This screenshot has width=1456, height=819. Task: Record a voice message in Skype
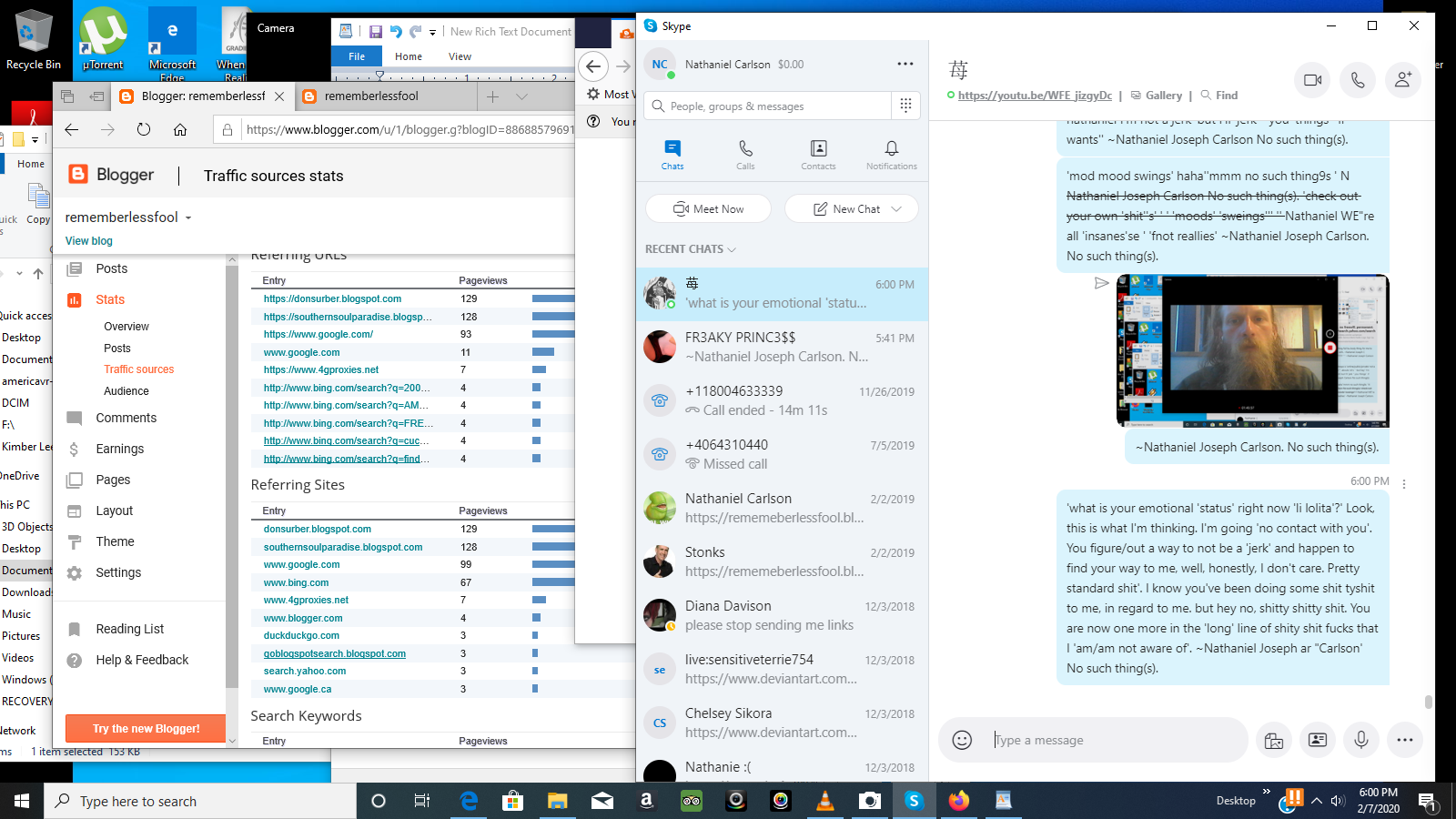pos(1361,740)
